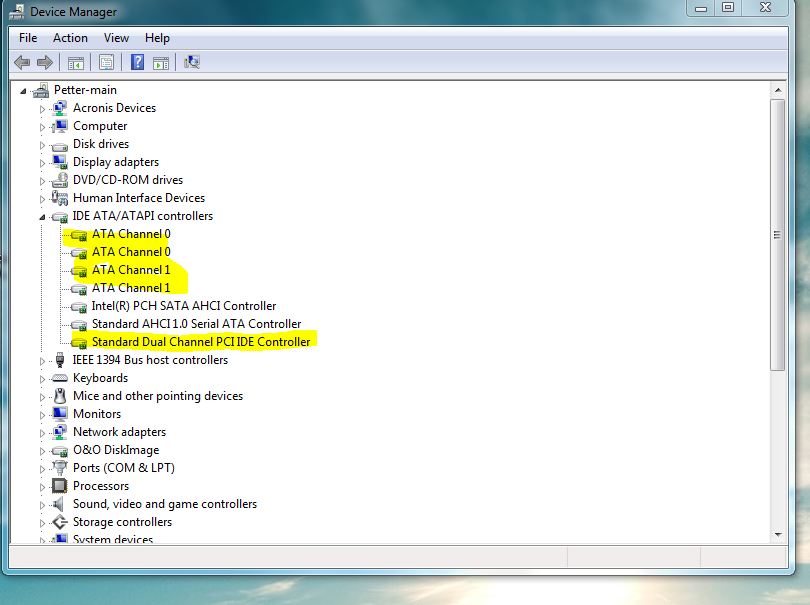This screenshot has width=810, height=605.
Task: Click the Forward arrow toolbar icon
Action: pyautogui.click(x=45, y=63)
